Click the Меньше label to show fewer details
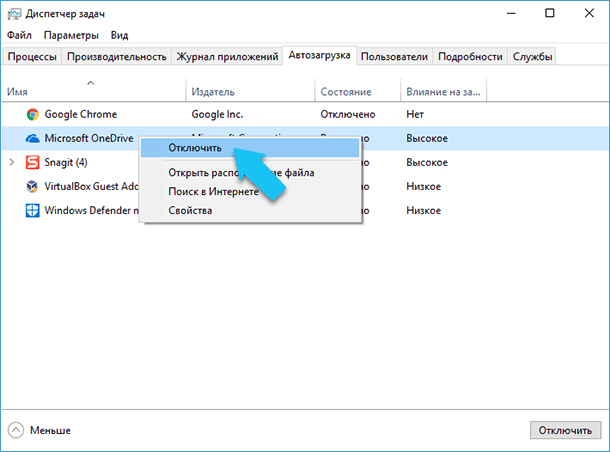Image resolution: width=610 pixels, height=452 pixels. (51, 431)
